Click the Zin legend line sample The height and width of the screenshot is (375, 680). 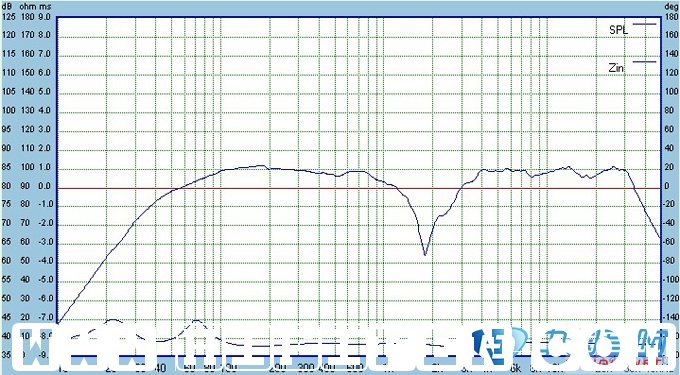[644, 62]
